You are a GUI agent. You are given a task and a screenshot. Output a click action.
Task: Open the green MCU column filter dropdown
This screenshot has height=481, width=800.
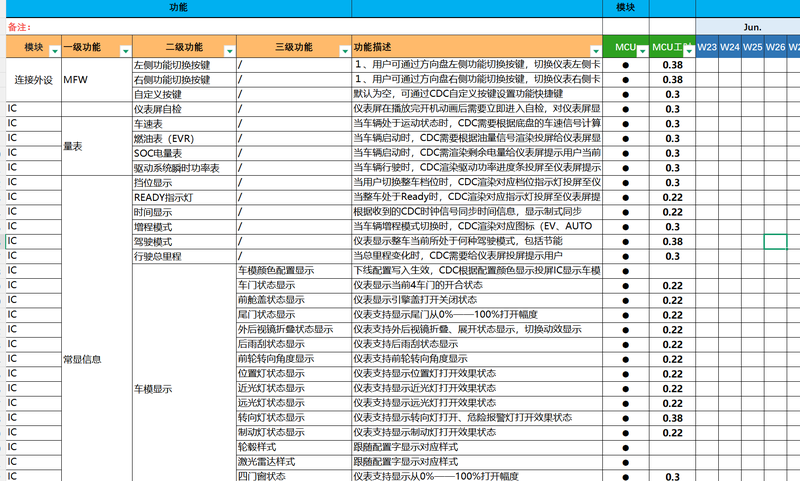(x=642, y=51)
